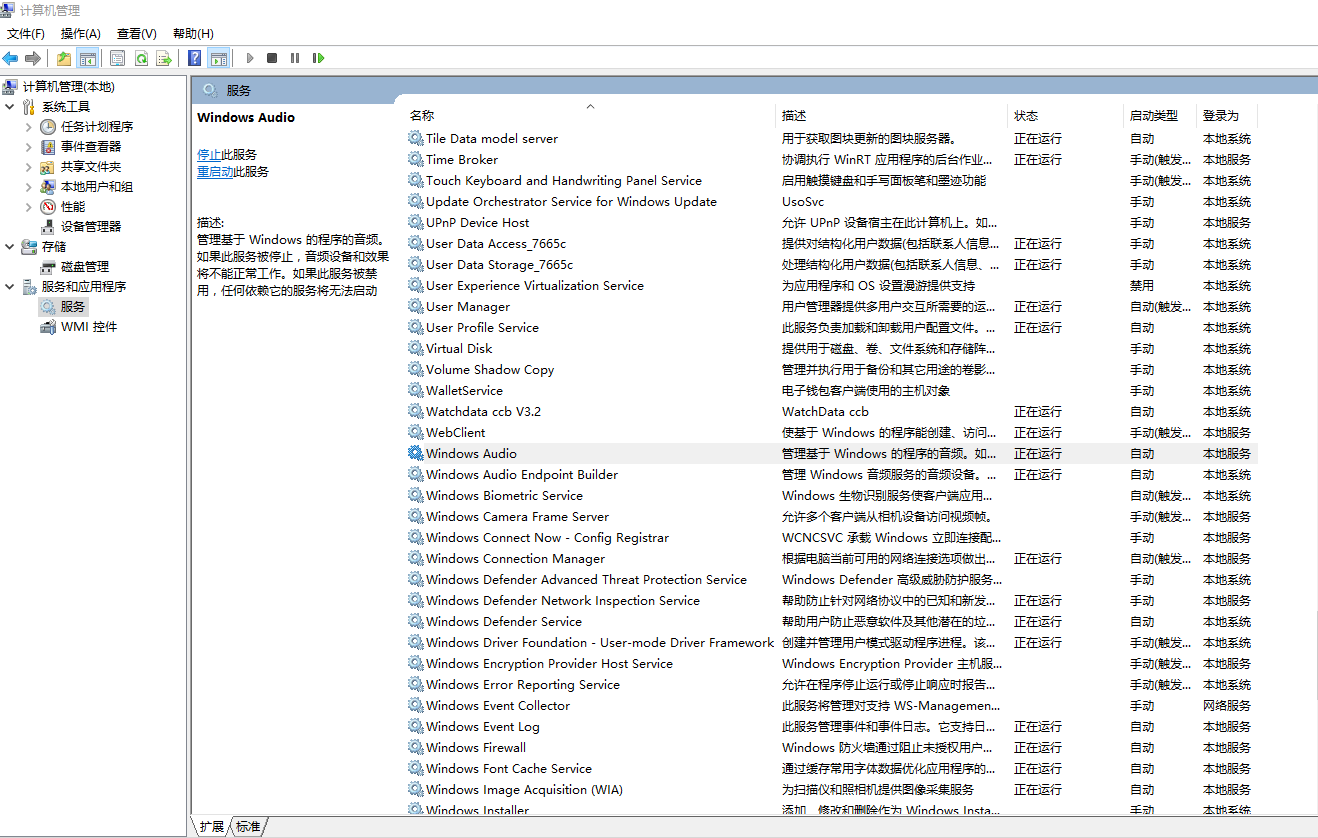The image size is (1318, 838).
Task: Stop the service with the black square icon
Action: 271,57
